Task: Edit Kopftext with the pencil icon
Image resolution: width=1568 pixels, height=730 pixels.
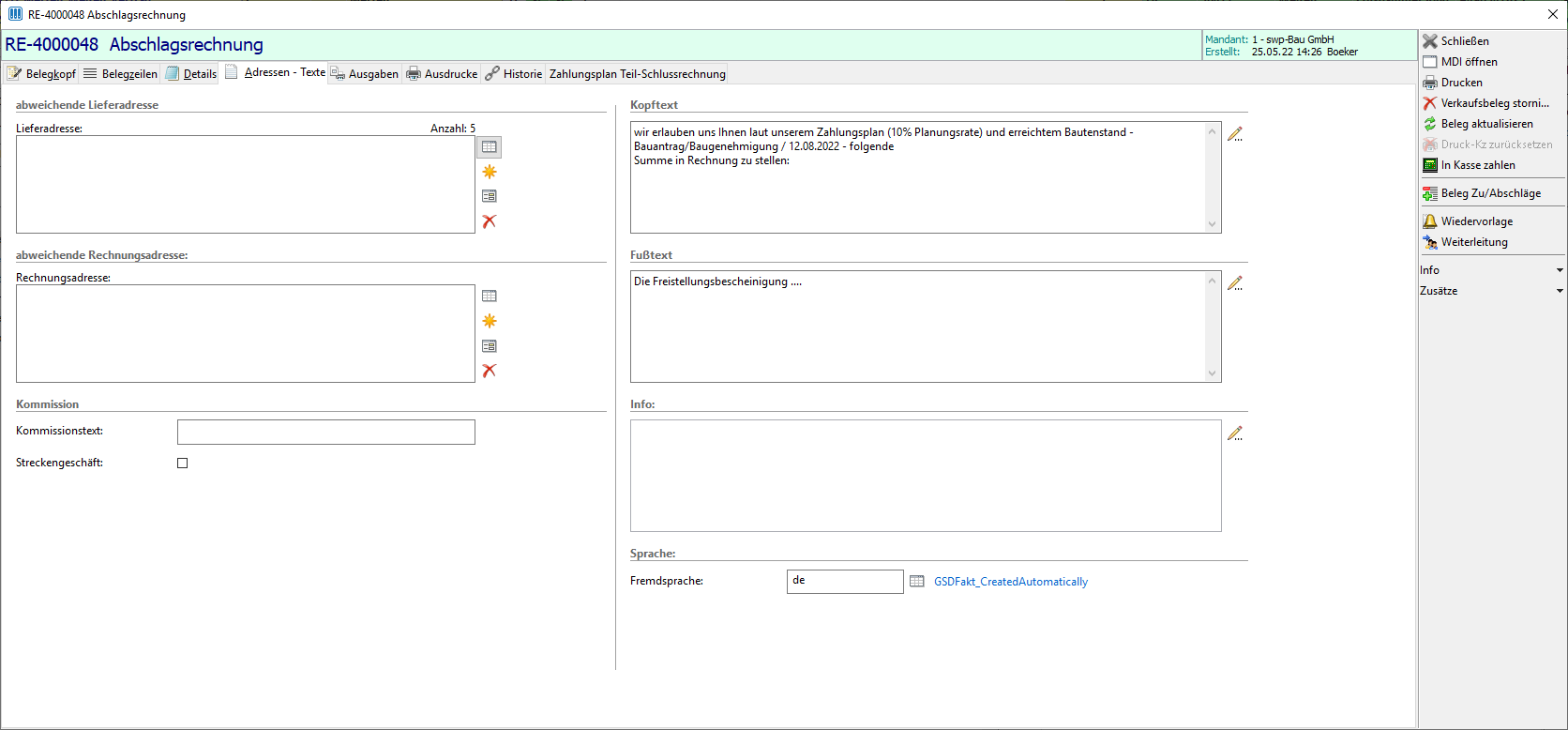Action: tap(1235, 134)
